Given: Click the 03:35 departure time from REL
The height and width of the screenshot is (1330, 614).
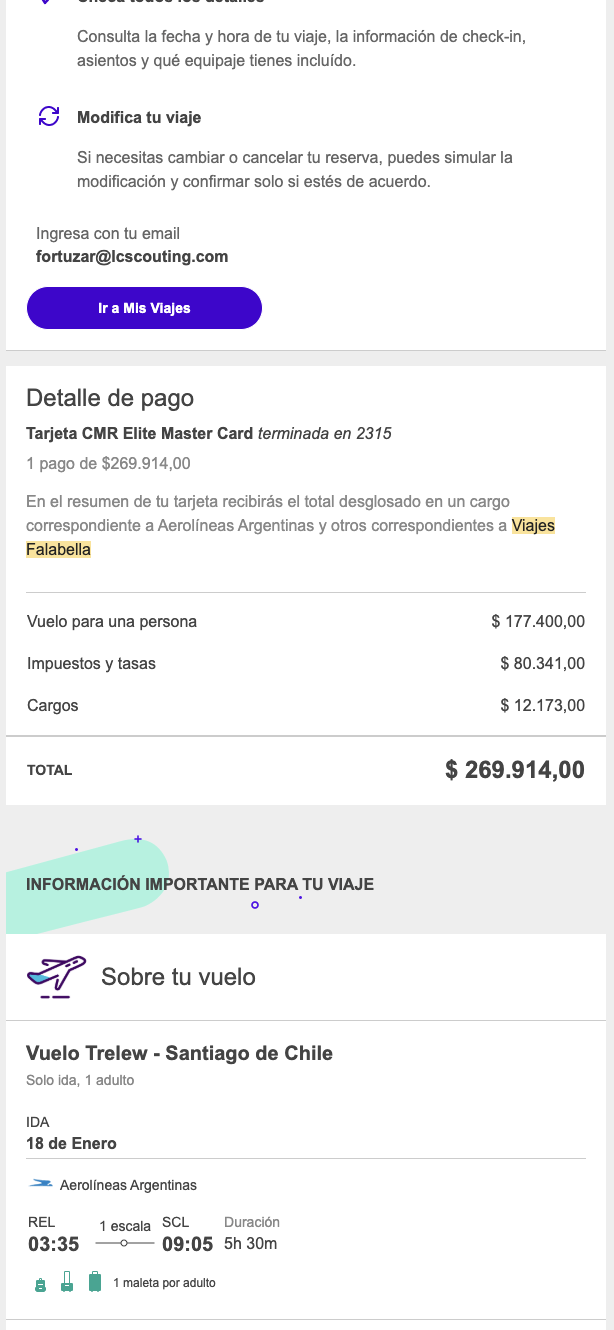Looking at the screenshot, I should coord(53,1245).
